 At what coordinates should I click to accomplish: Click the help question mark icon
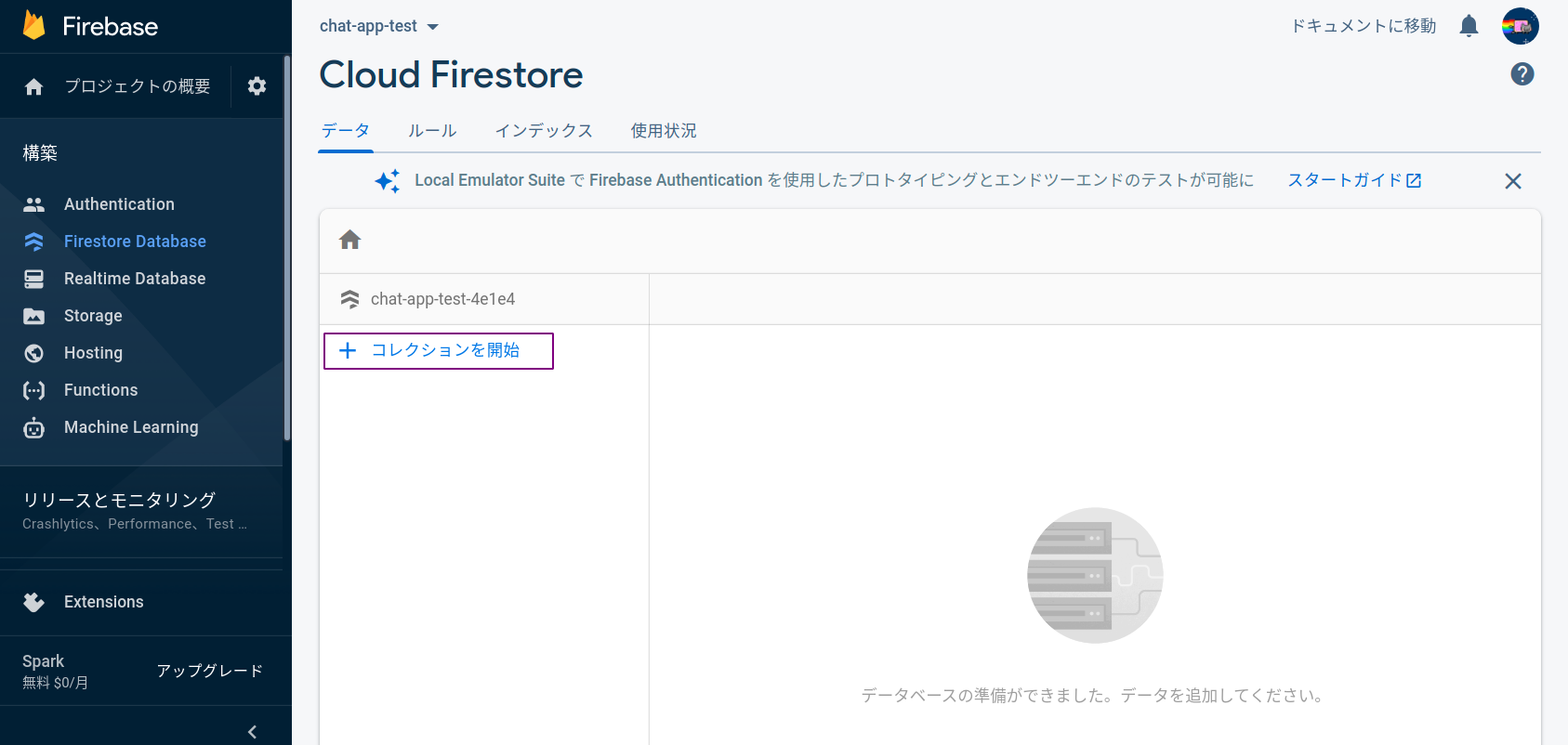coord(1522,74)
